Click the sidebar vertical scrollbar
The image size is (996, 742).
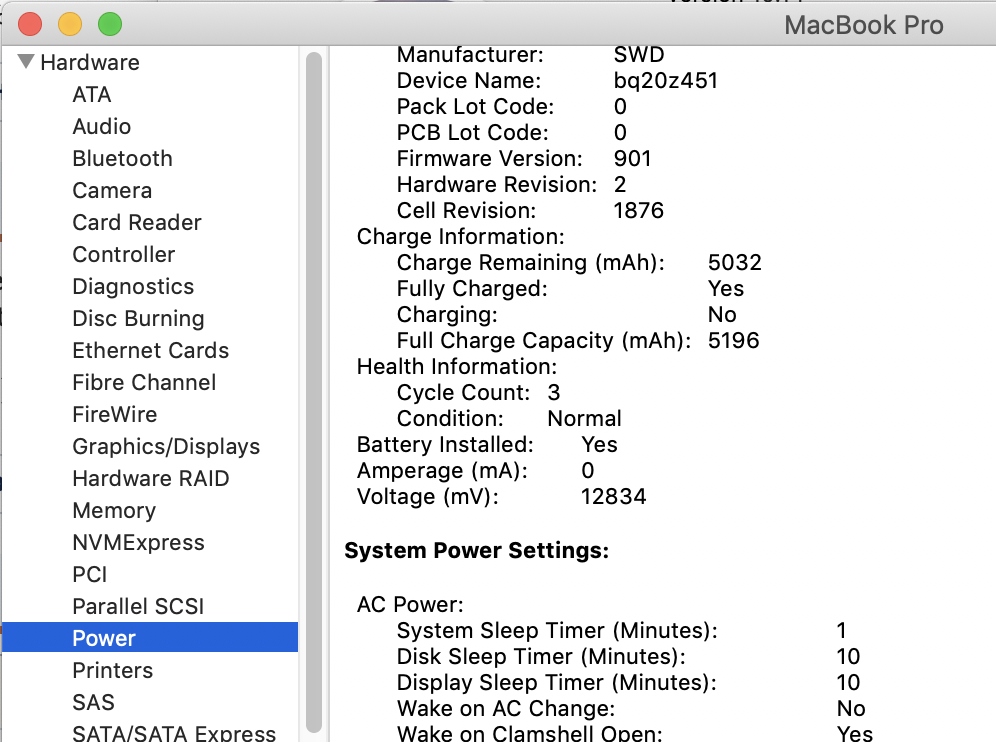click(314, 390)
